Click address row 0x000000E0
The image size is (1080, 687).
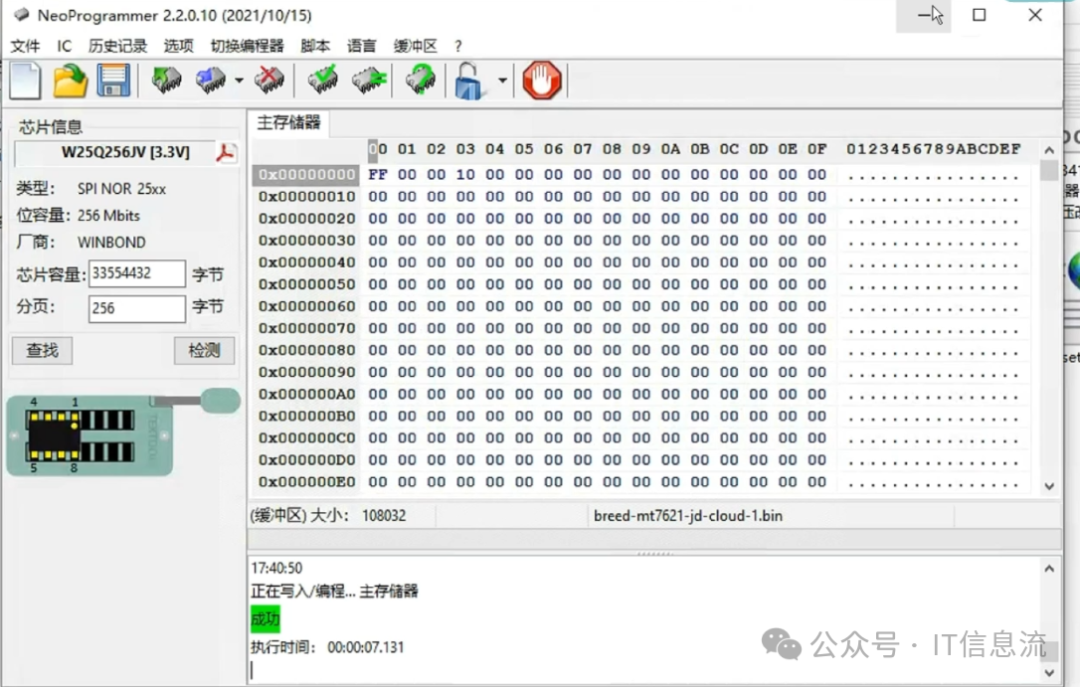point(307,482)
